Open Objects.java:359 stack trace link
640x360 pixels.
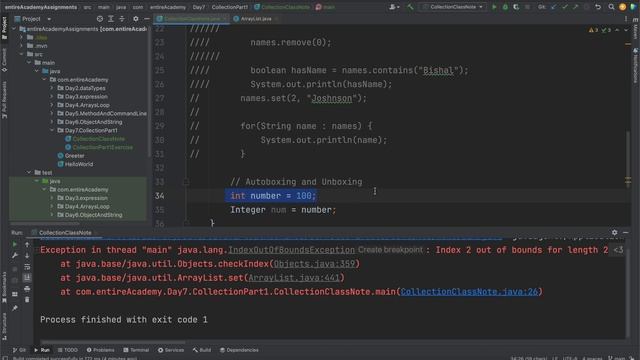pos(314,264)
